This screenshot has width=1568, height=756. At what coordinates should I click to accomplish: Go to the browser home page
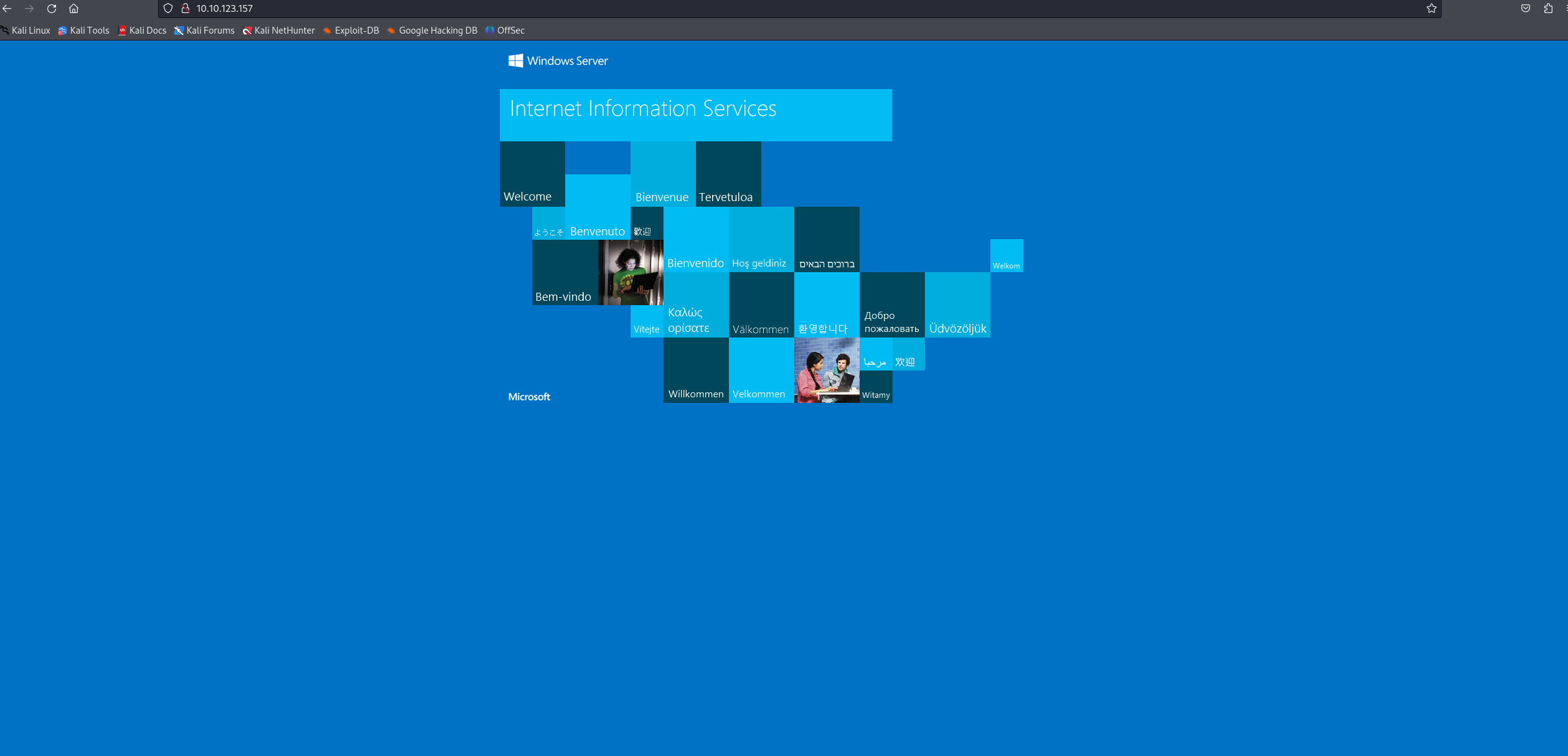[73, 9]
